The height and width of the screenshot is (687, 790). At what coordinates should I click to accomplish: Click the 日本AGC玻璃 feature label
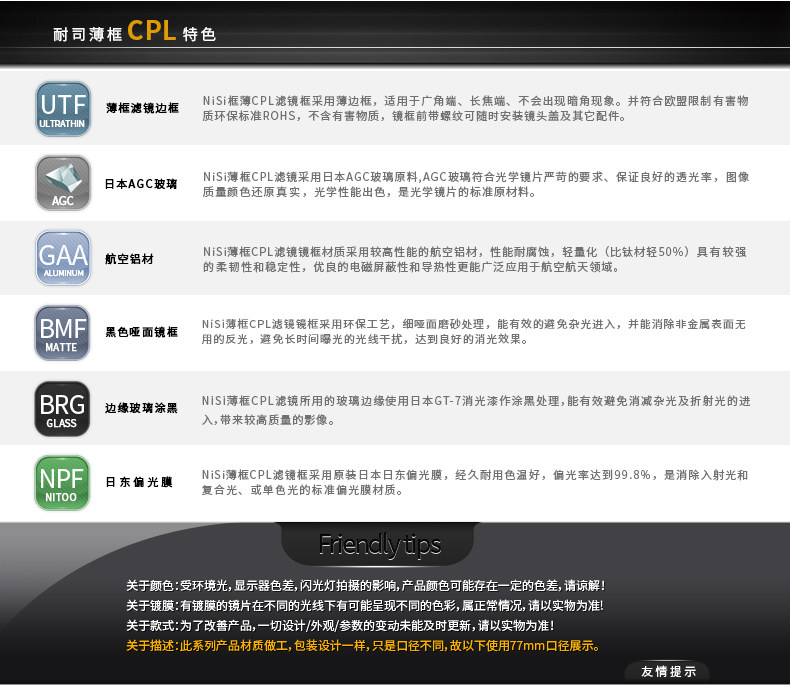coord(141,184)
